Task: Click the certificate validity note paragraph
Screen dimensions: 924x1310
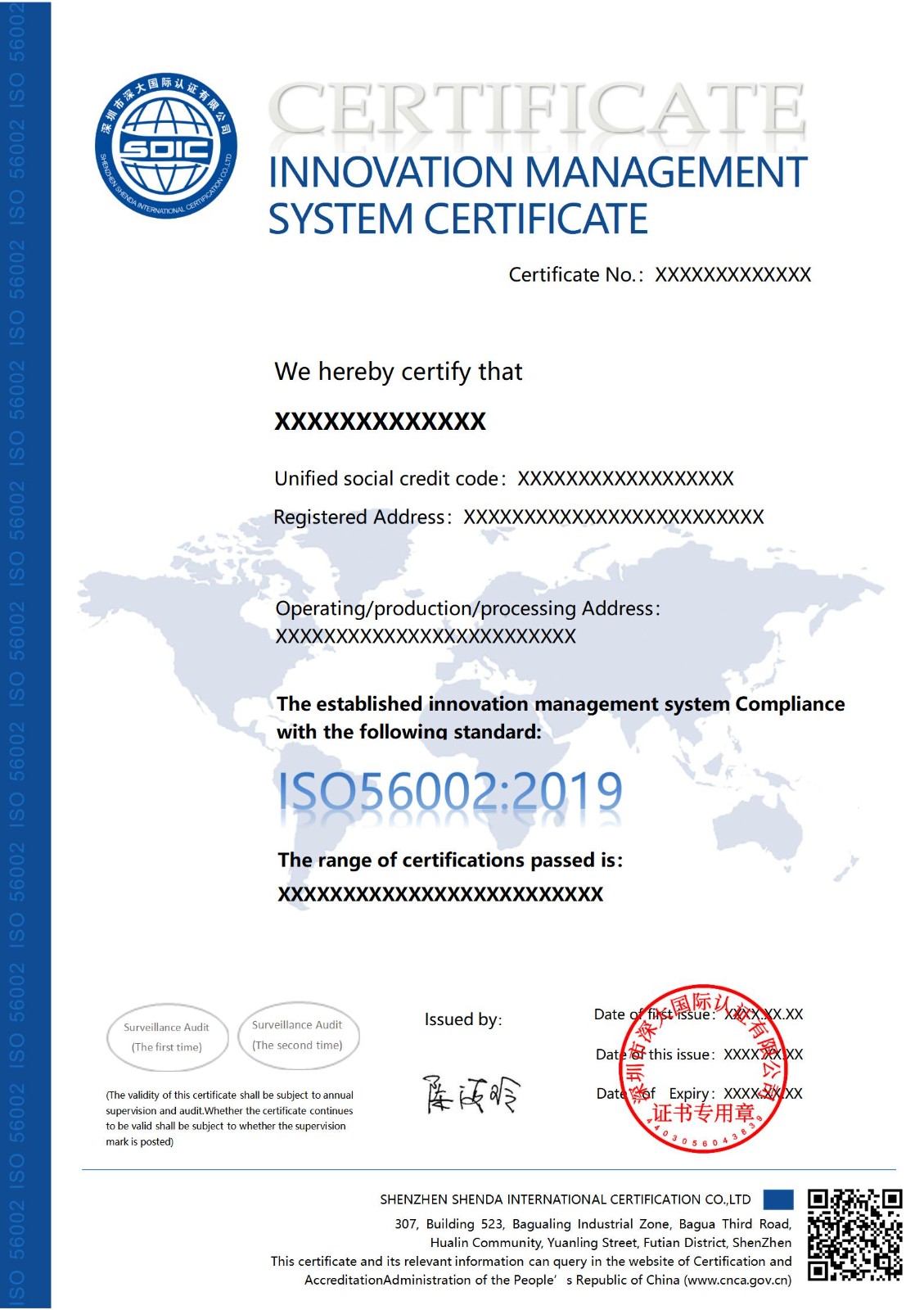Action: 229,1118
